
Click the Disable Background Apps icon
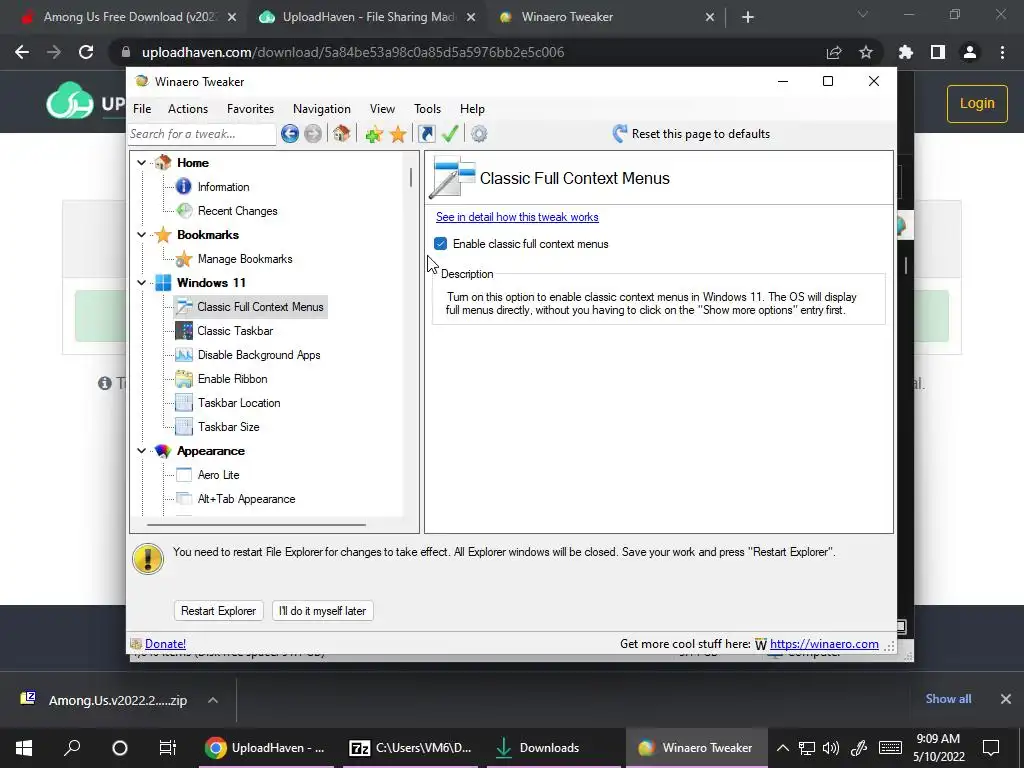[184, 355]
